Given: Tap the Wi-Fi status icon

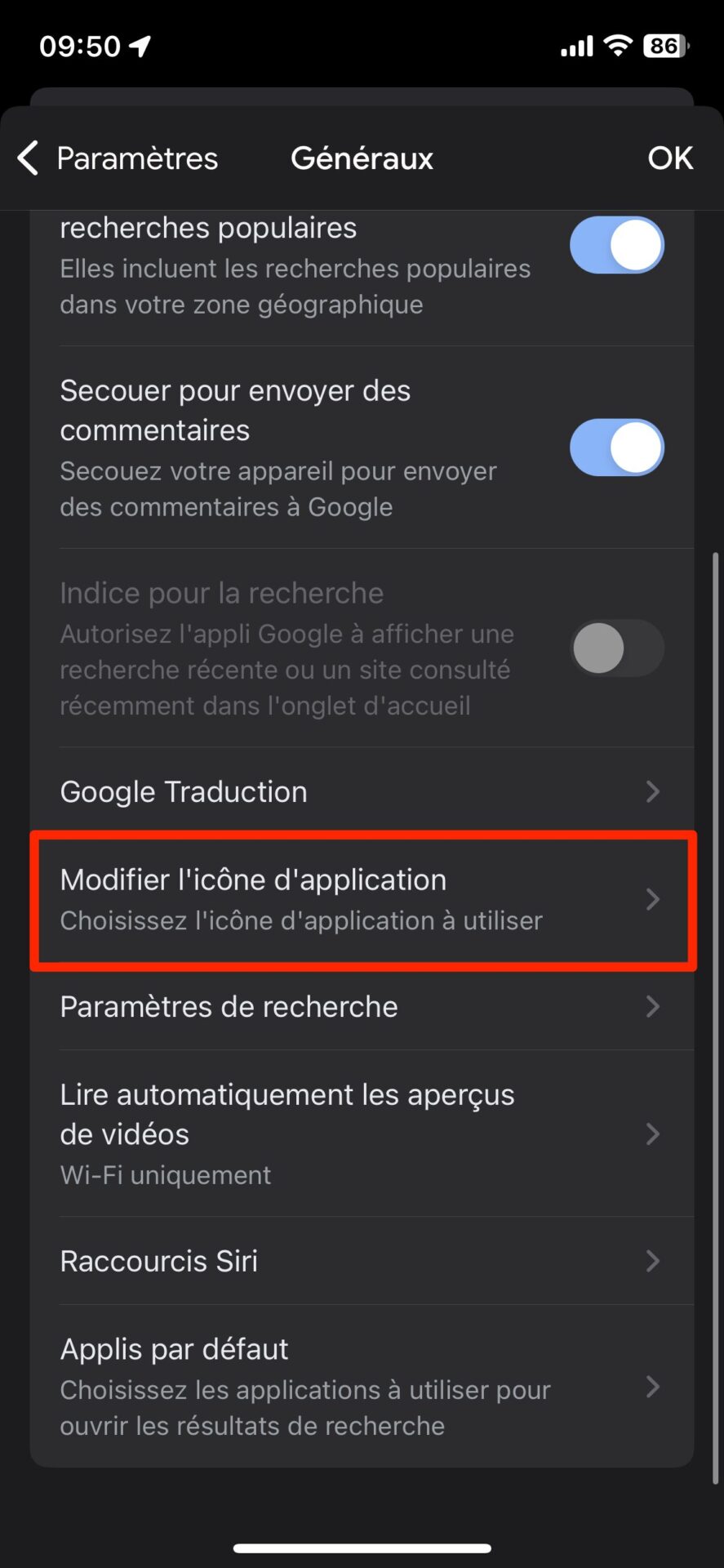Looking at the screenshot, I should point(619,46).
